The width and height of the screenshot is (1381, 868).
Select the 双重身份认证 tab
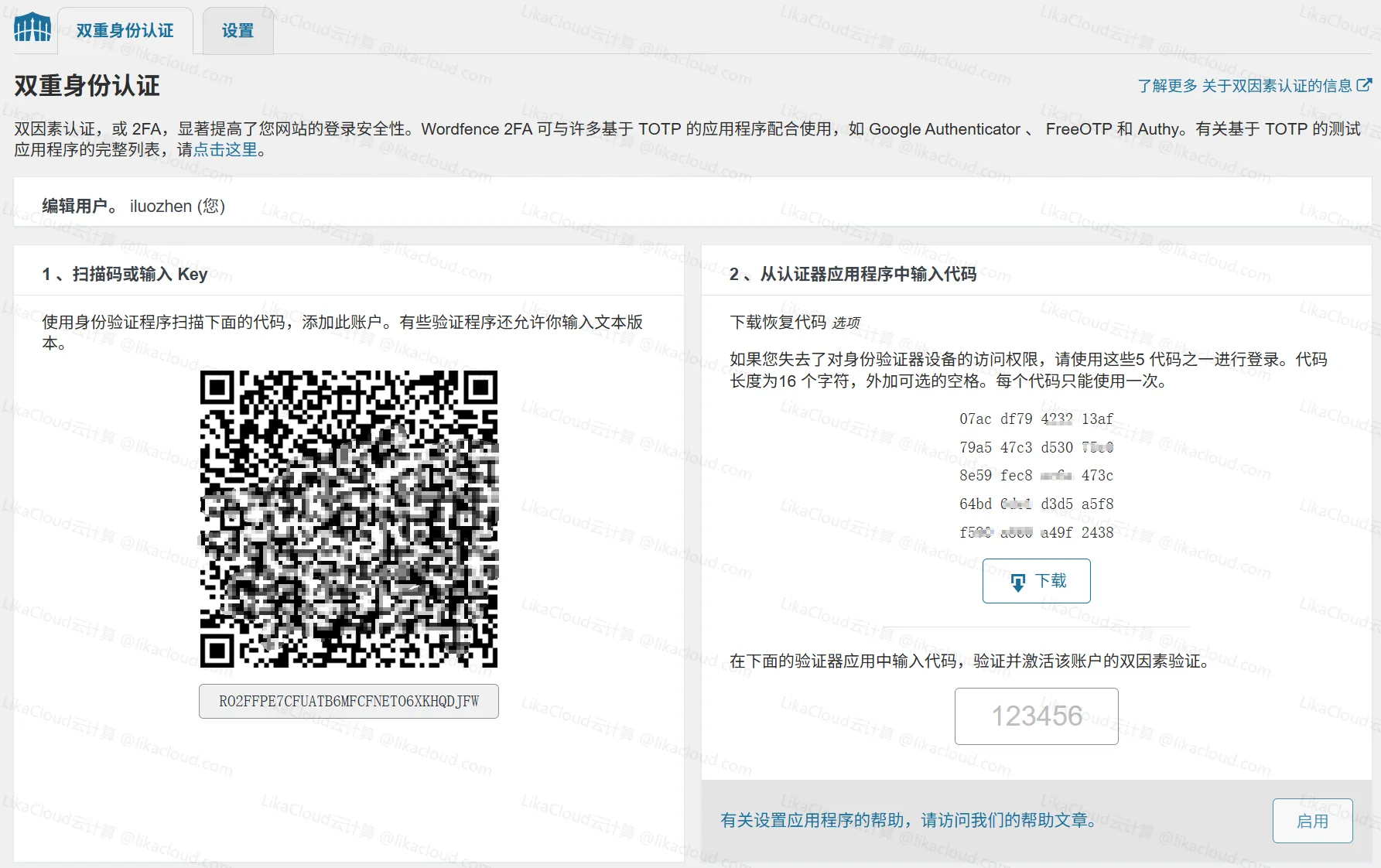click(125, 31)
